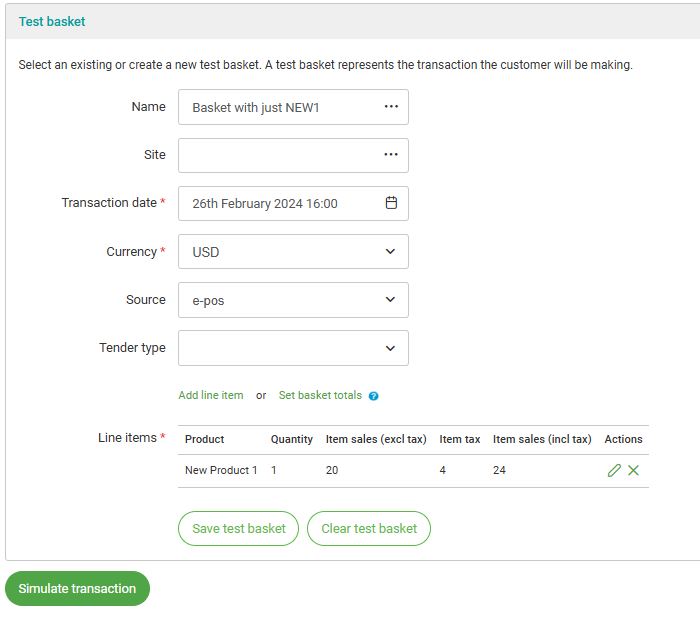Screen dimensions: 700x628
Task: Click the Transaction date text field
Action: 275,203
